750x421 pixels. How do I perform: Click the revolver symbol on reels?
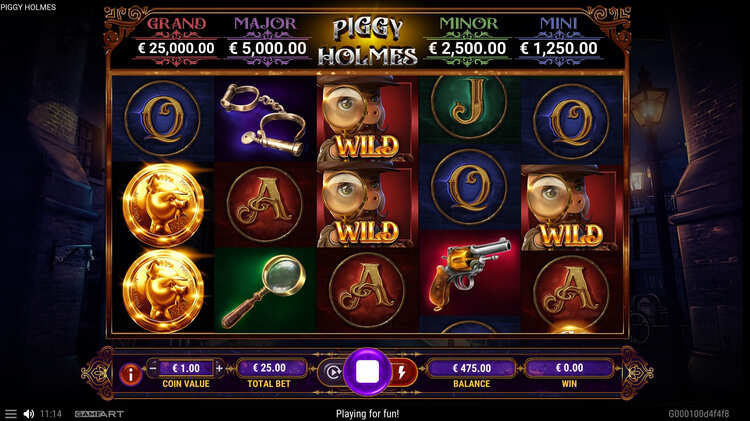[x=469, y=274]
